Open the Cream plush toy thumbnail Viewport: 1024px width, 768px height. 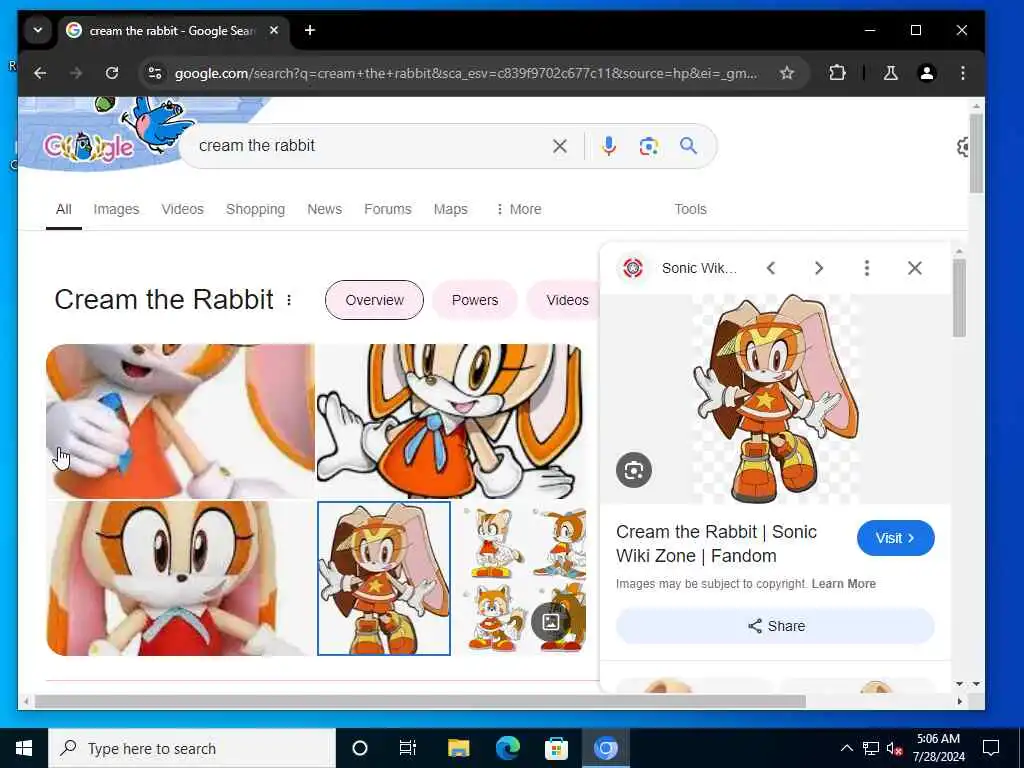coord(180,579)
